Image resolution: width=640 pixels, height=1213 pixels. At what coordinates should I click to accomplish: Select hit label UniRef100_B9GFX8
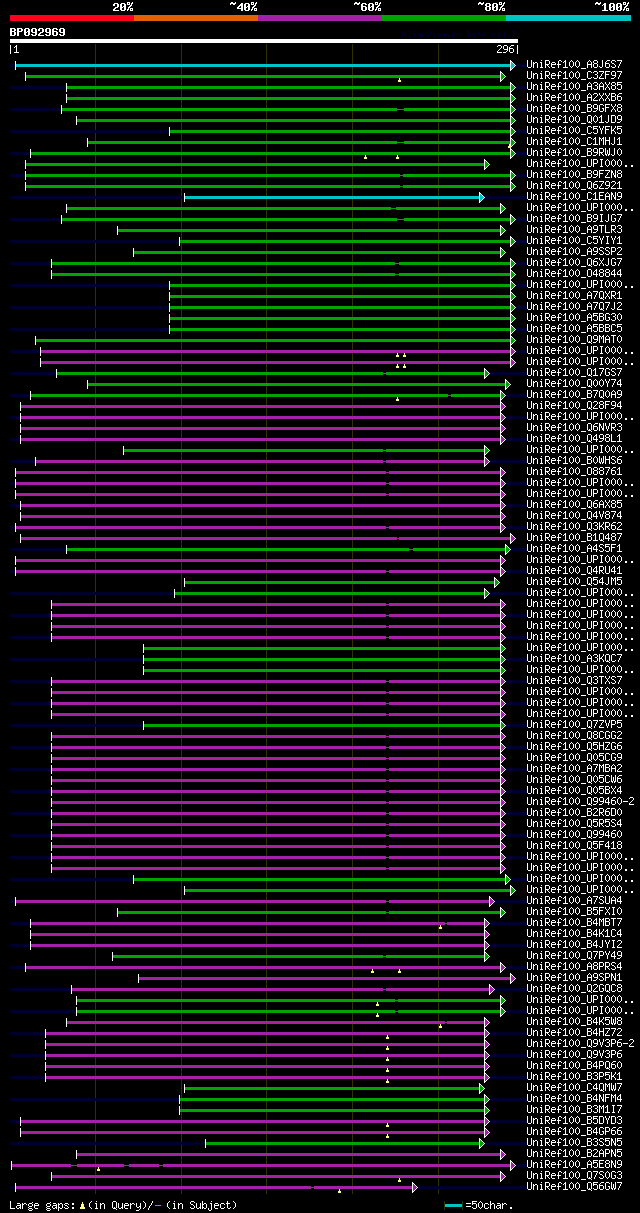click(574, 108)
